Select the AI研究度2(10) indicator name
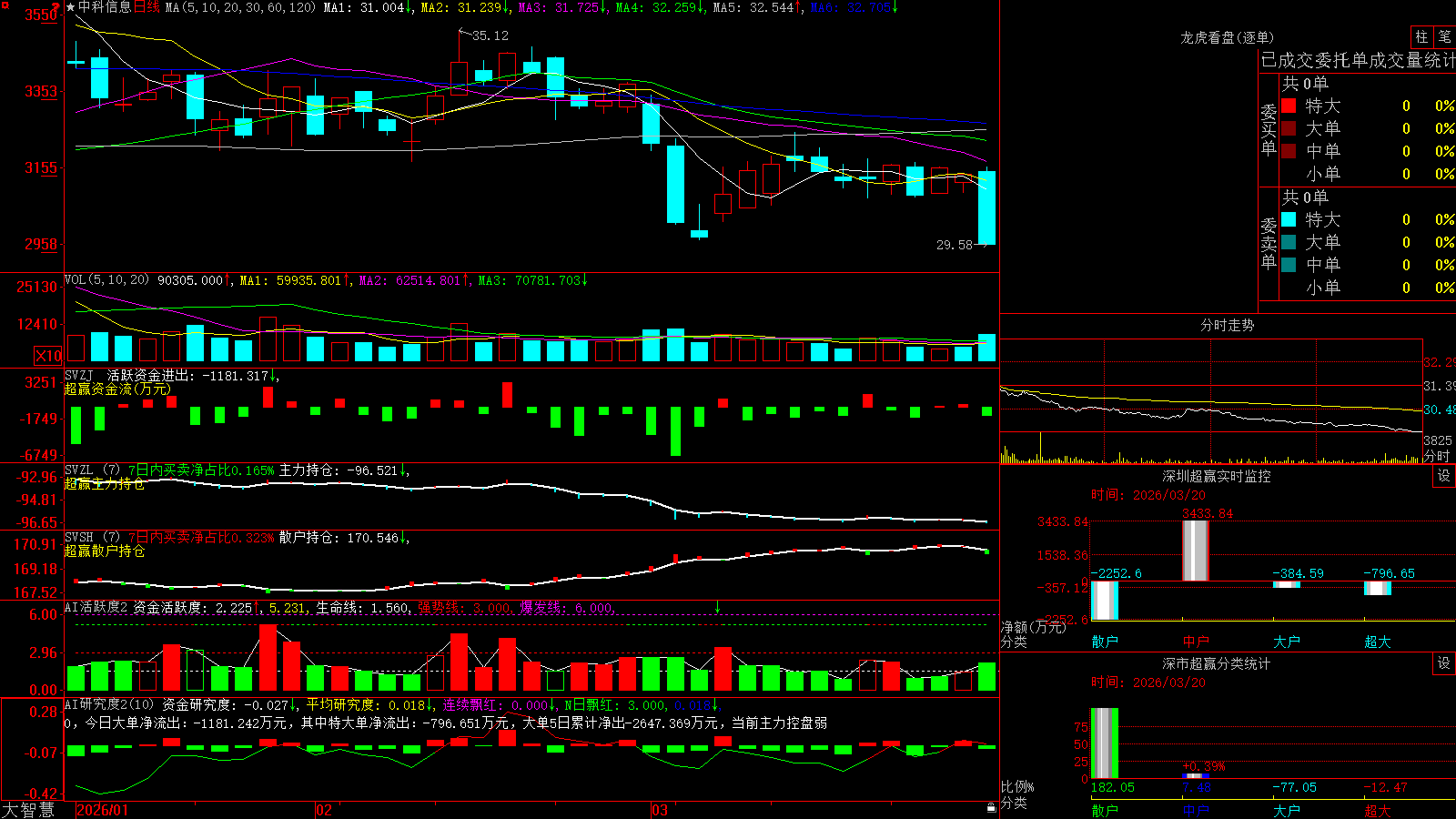Image resolution: width=1456 pixels, height=819 pixels. tap(109, 704)
